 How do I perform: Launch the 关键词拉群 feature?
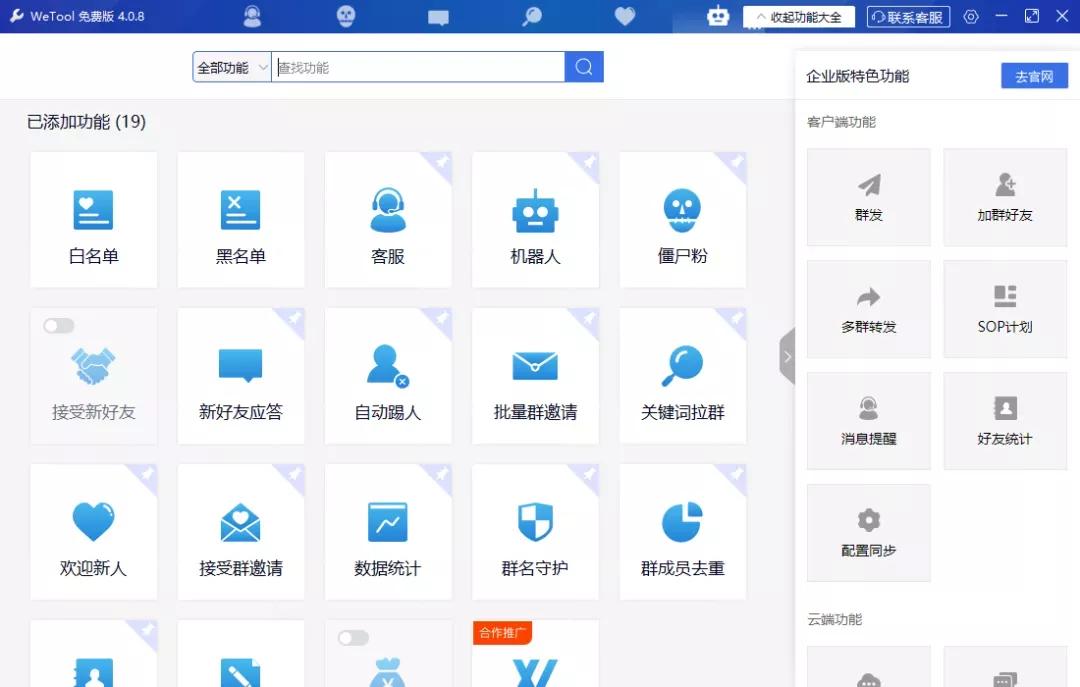[682, 376]
